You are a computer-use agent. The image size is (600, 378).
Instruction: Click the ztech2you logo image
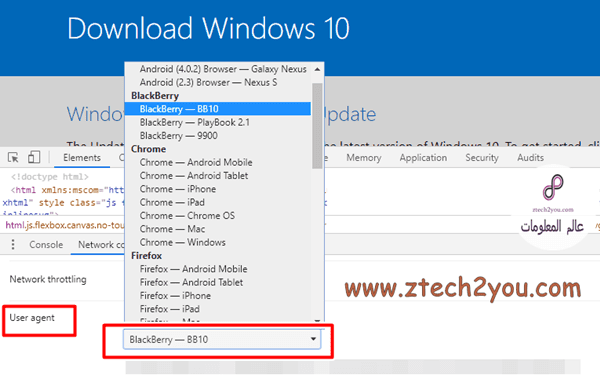(552, 207)
